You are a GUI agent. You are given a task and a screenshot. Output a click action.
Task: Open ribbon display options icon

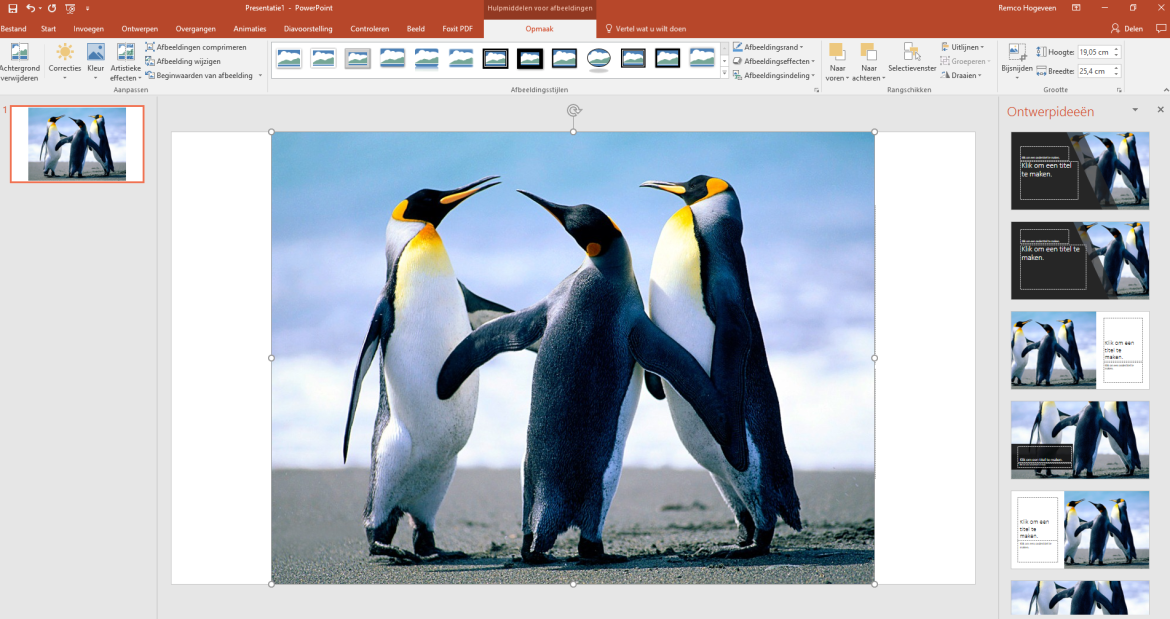pyautogui.click(x=1076, y=8)
